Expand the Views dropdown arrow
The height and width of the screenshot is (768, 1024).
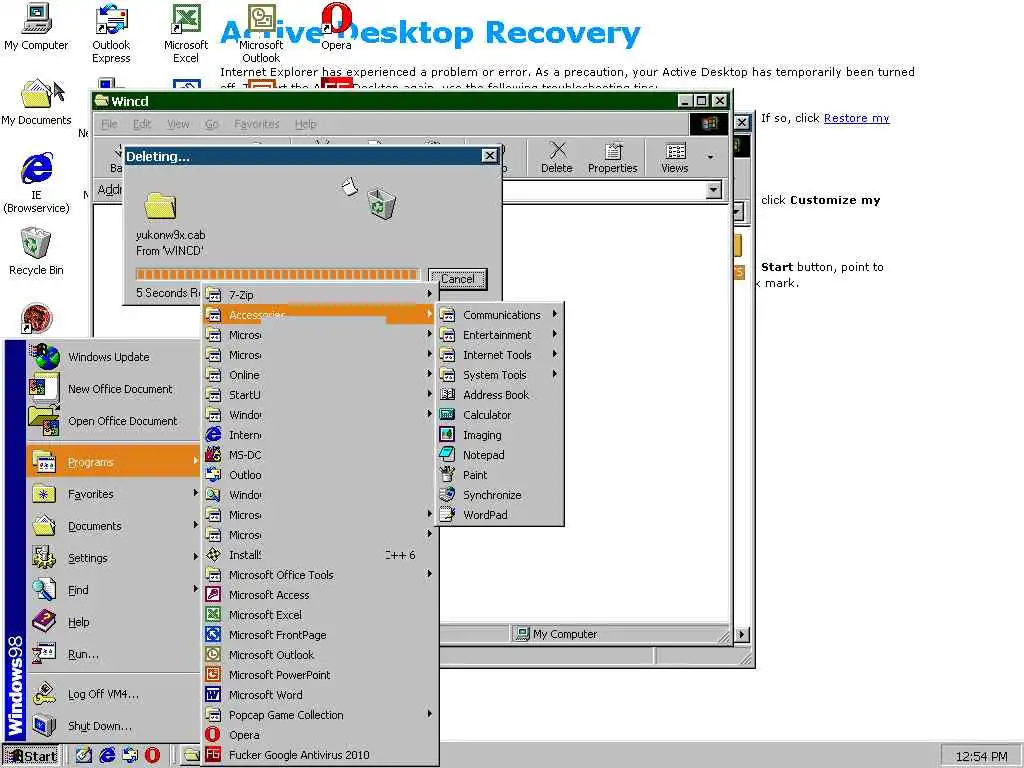tap(711, 157)
